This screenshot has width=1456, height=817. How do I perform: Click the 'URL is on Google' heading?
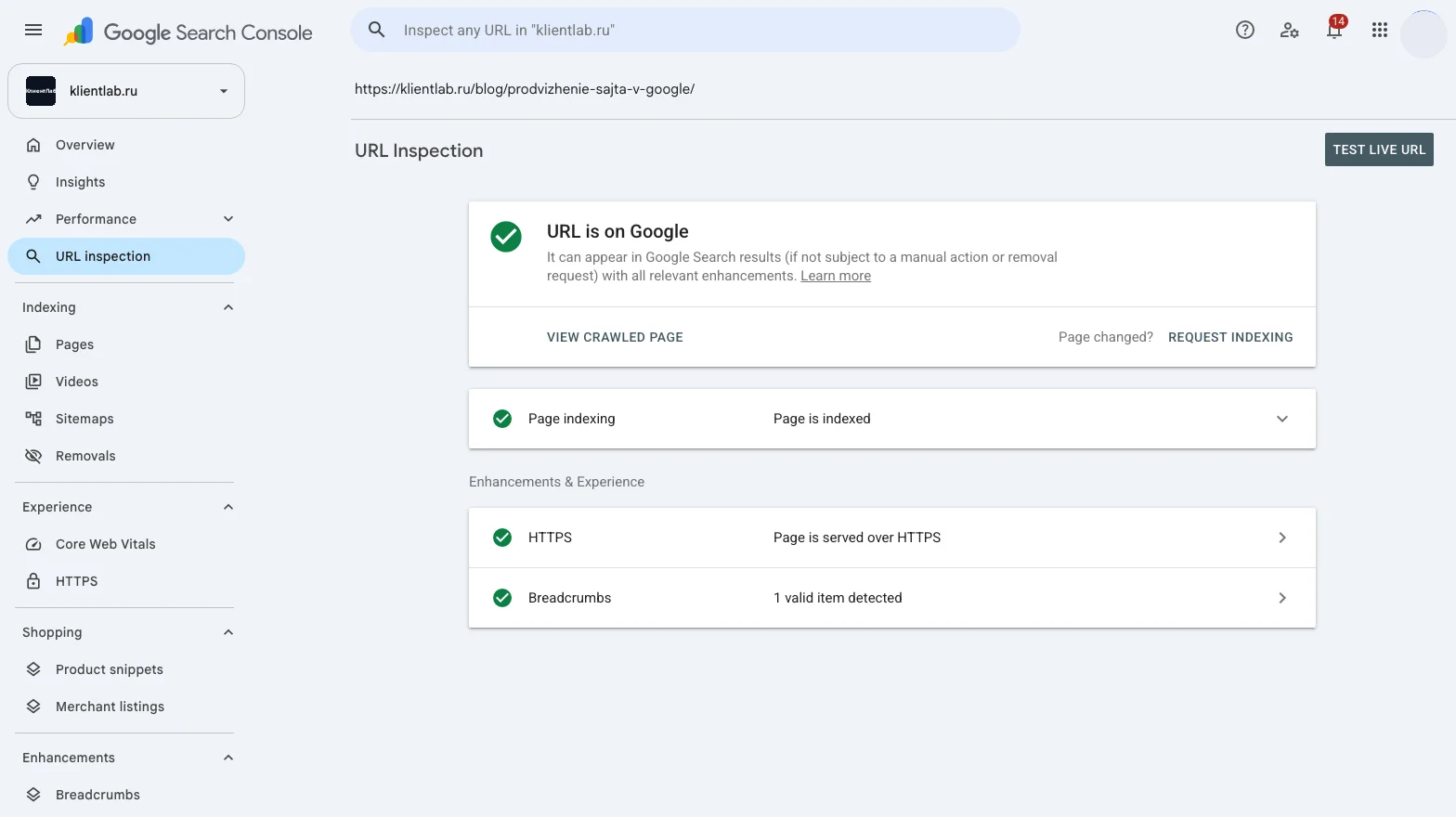coord(617,231)
